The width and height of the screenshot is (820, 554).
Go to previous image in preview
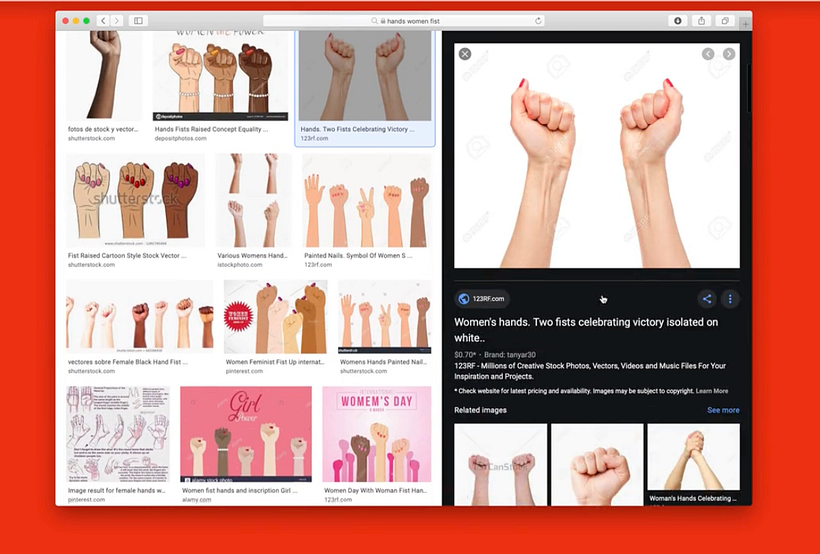coord(708,54)
